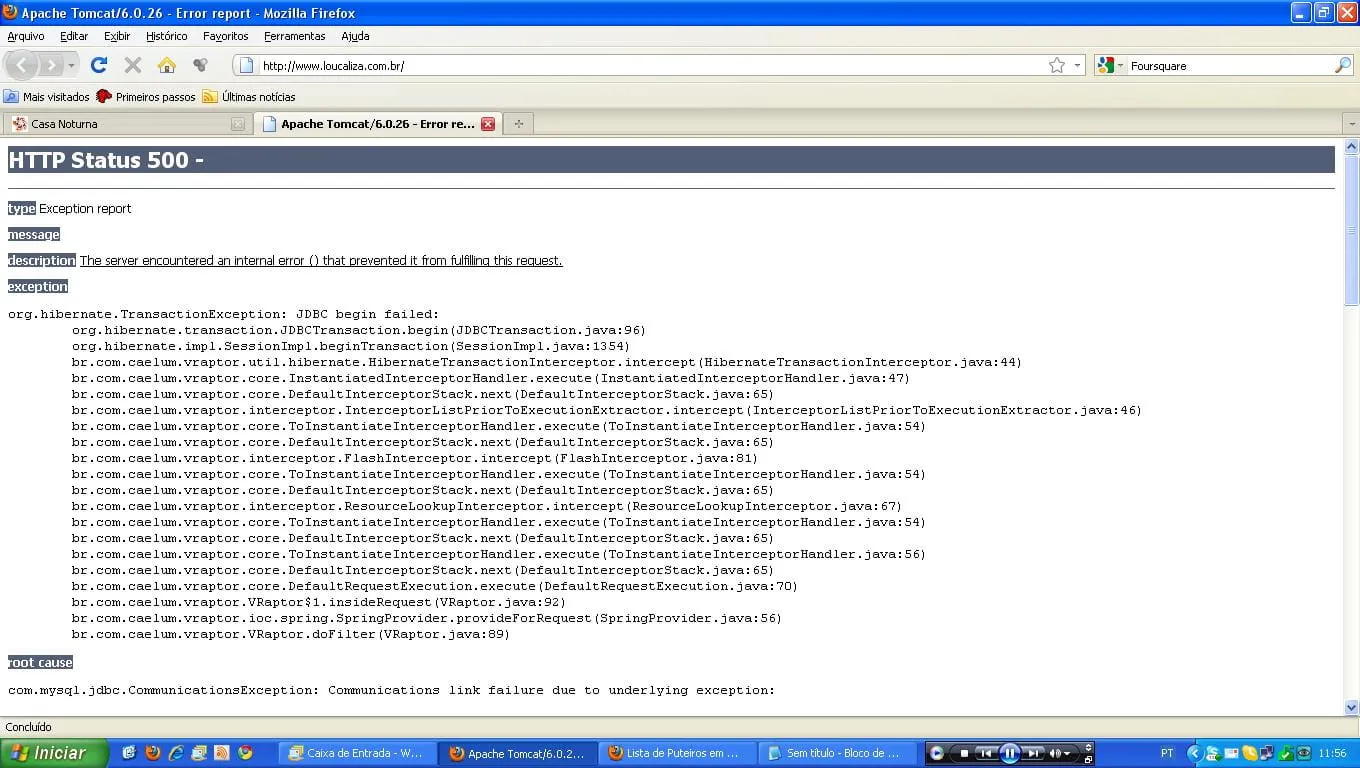Open the PT language bar indicator
1360x768 pixels.
(1167, 753)
